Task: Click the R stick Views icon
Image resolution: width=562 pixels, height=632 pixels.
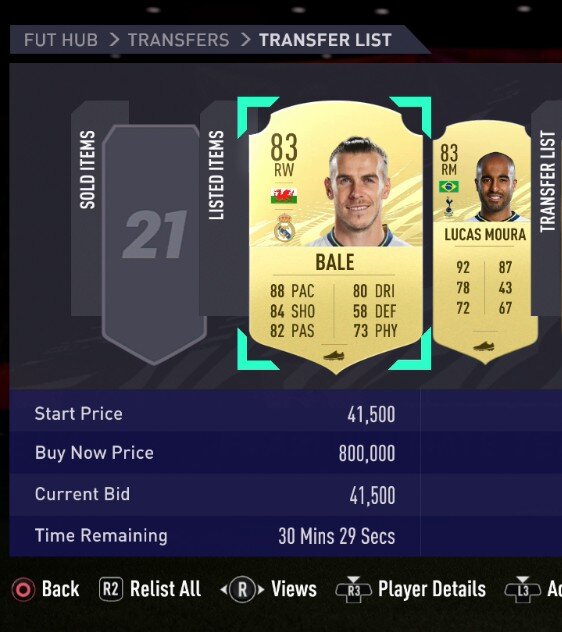Action: [242, 590]
